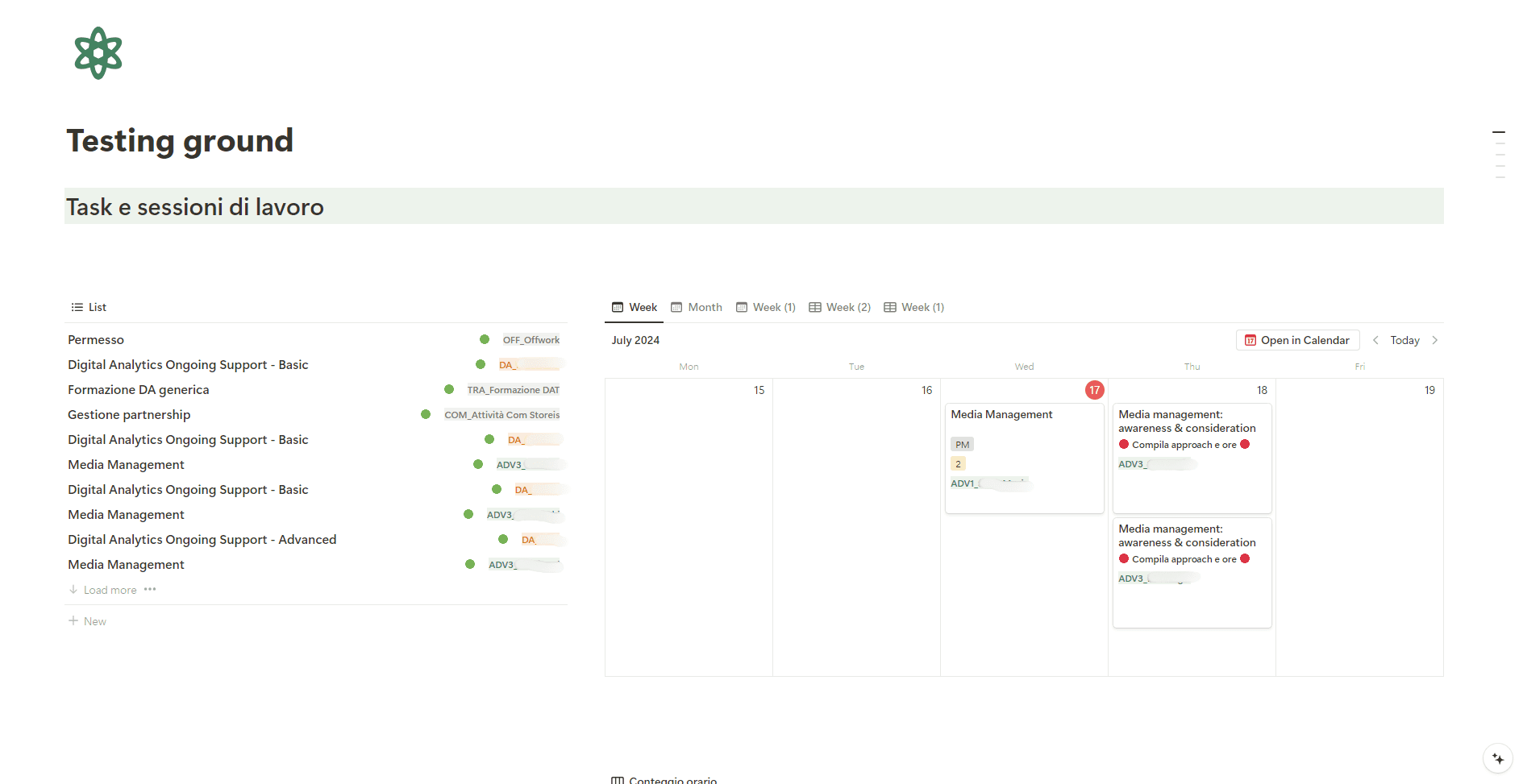
Task: Jump to Today in calendar
Action: pyautogui.click(x=1404, y=340)
